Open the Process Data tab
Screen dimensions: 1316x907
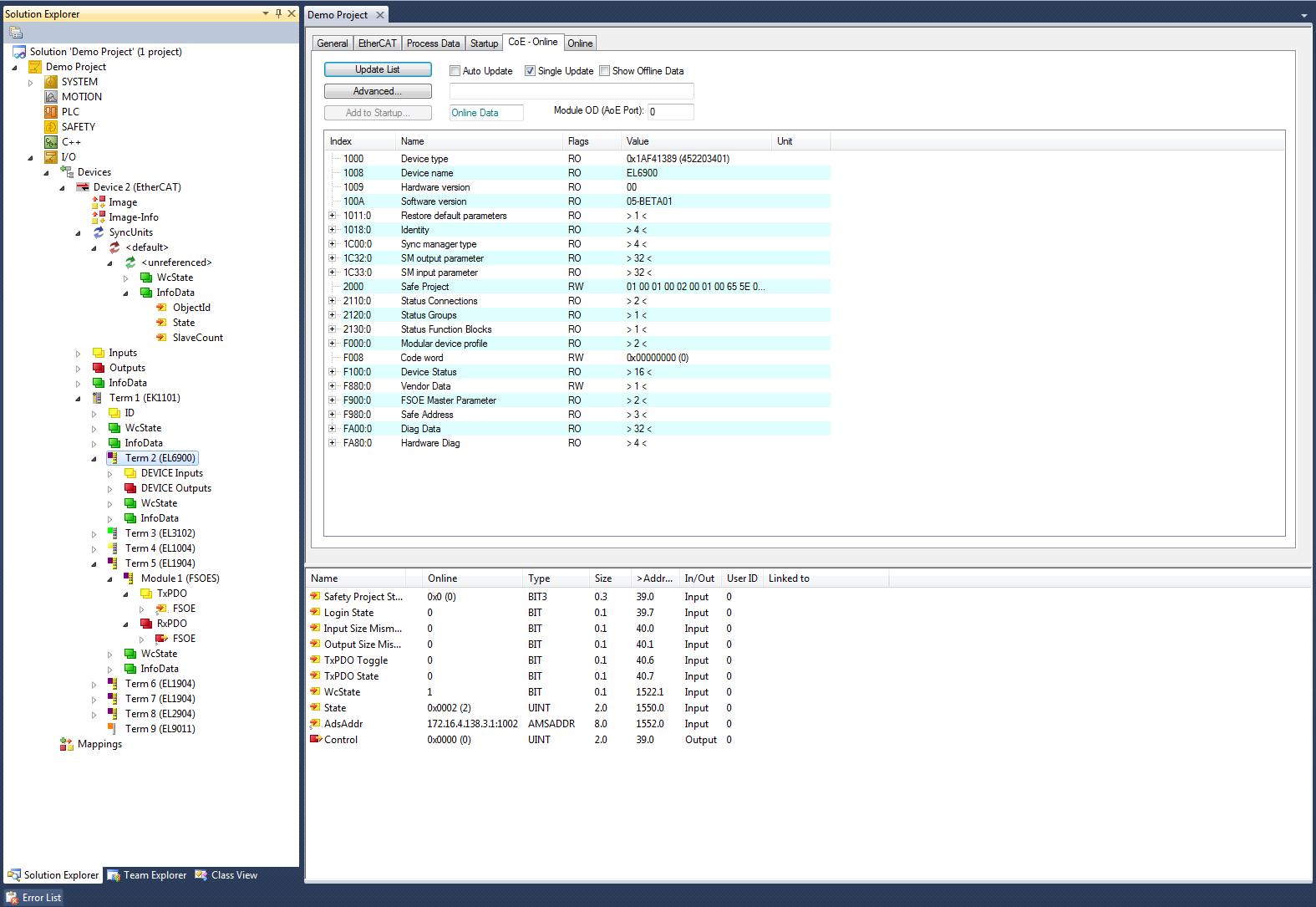433,43
